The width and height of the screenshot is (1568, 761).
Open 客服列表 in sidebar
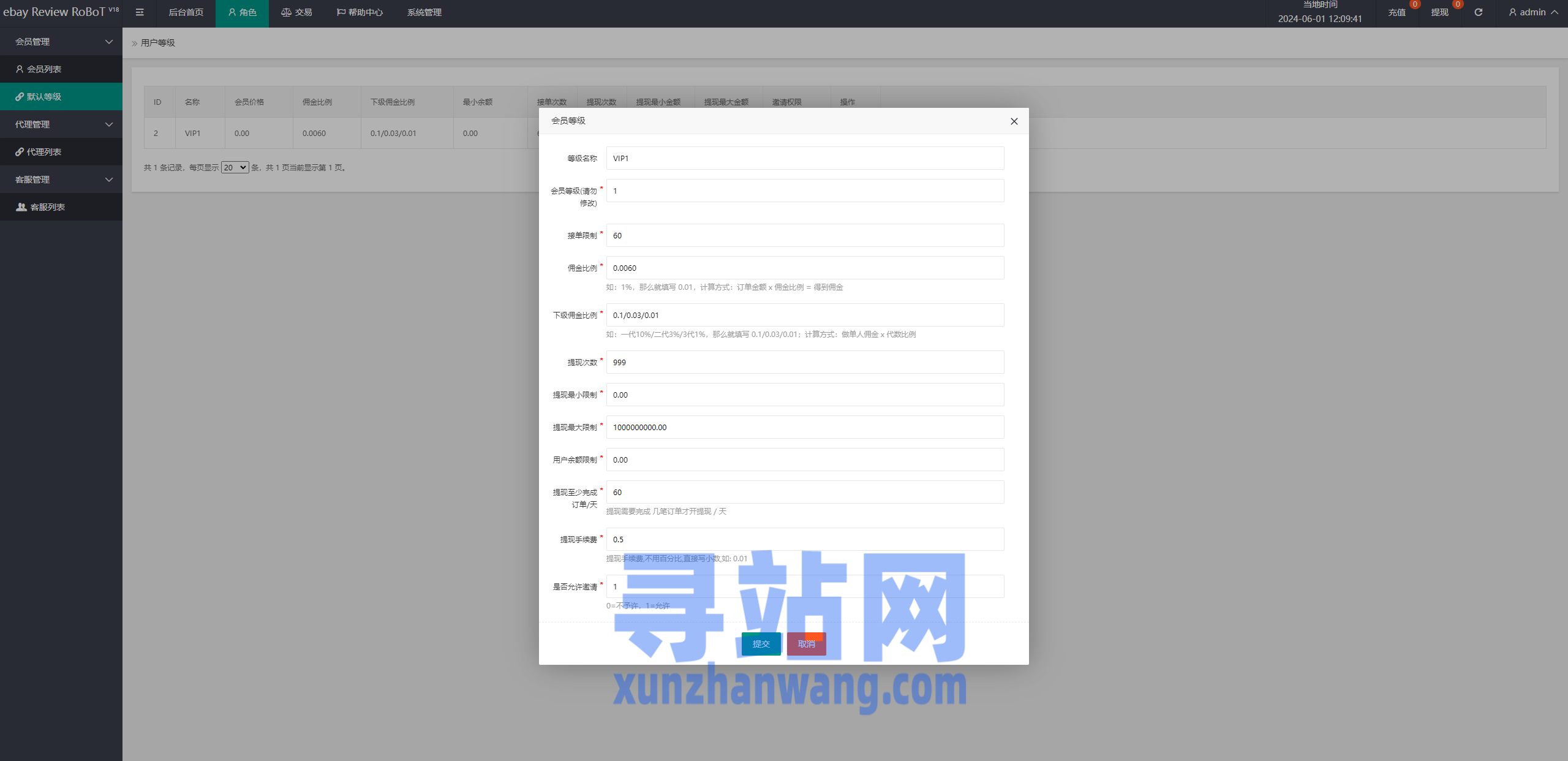point(61,207)
